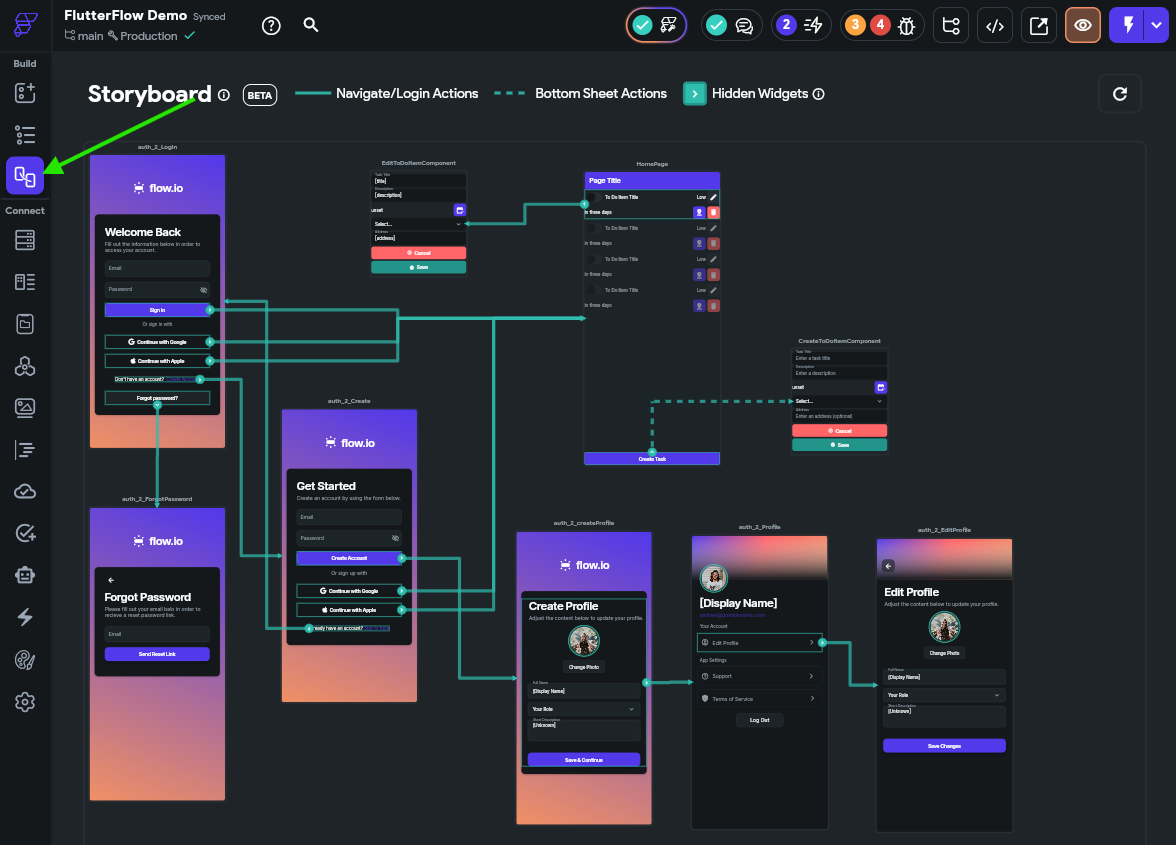Open the Help question mark icon
1176x845 pixels.
point(271,25)
